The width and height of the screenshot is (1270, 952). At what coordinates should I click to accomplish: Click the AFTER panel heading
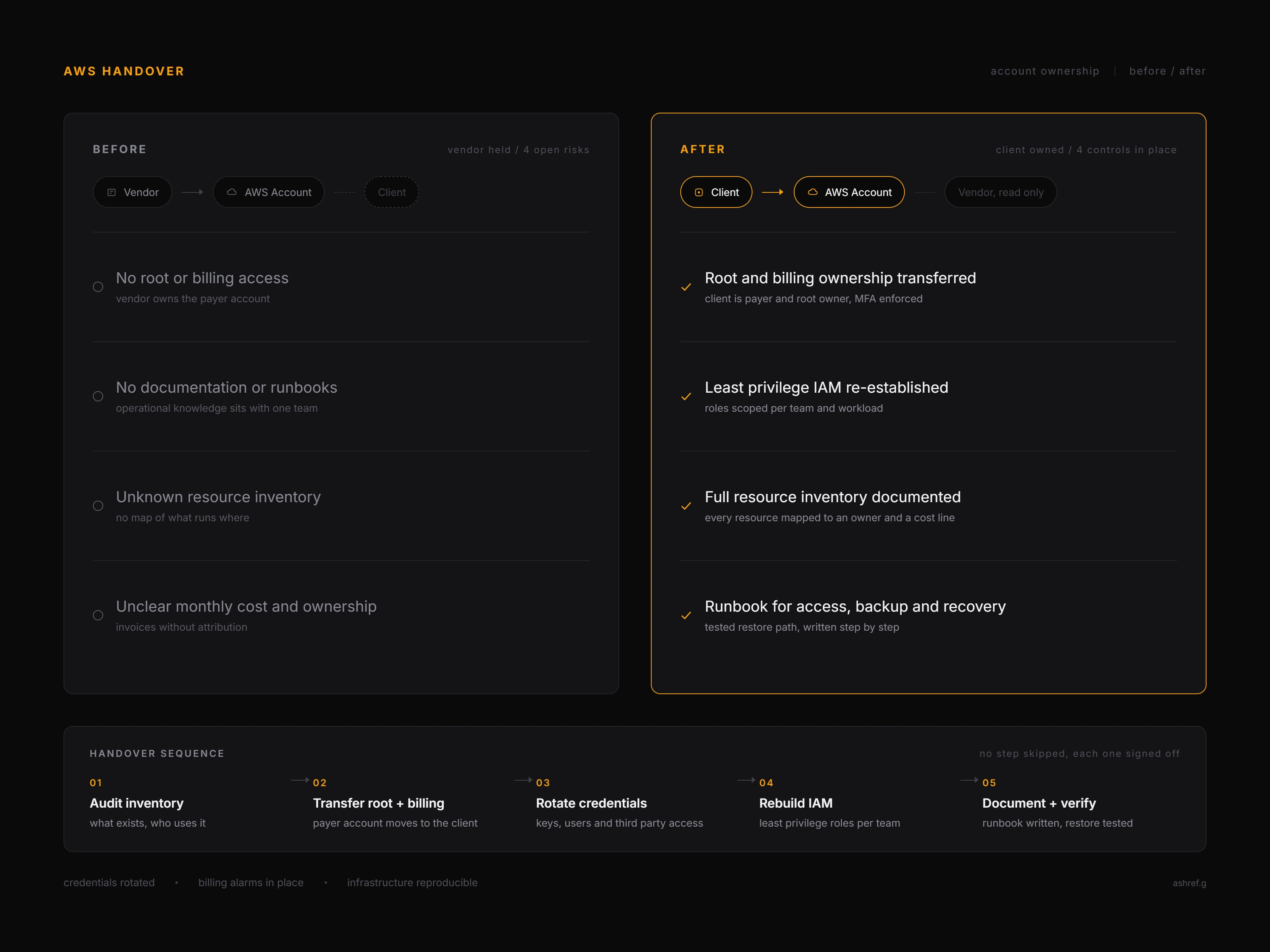pyautogui.click(x=703, y=149)
